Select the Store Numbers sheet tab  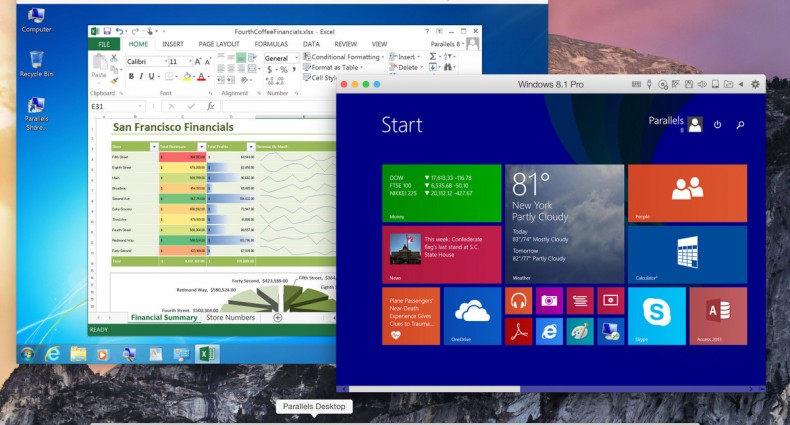(x=230, y=318)
